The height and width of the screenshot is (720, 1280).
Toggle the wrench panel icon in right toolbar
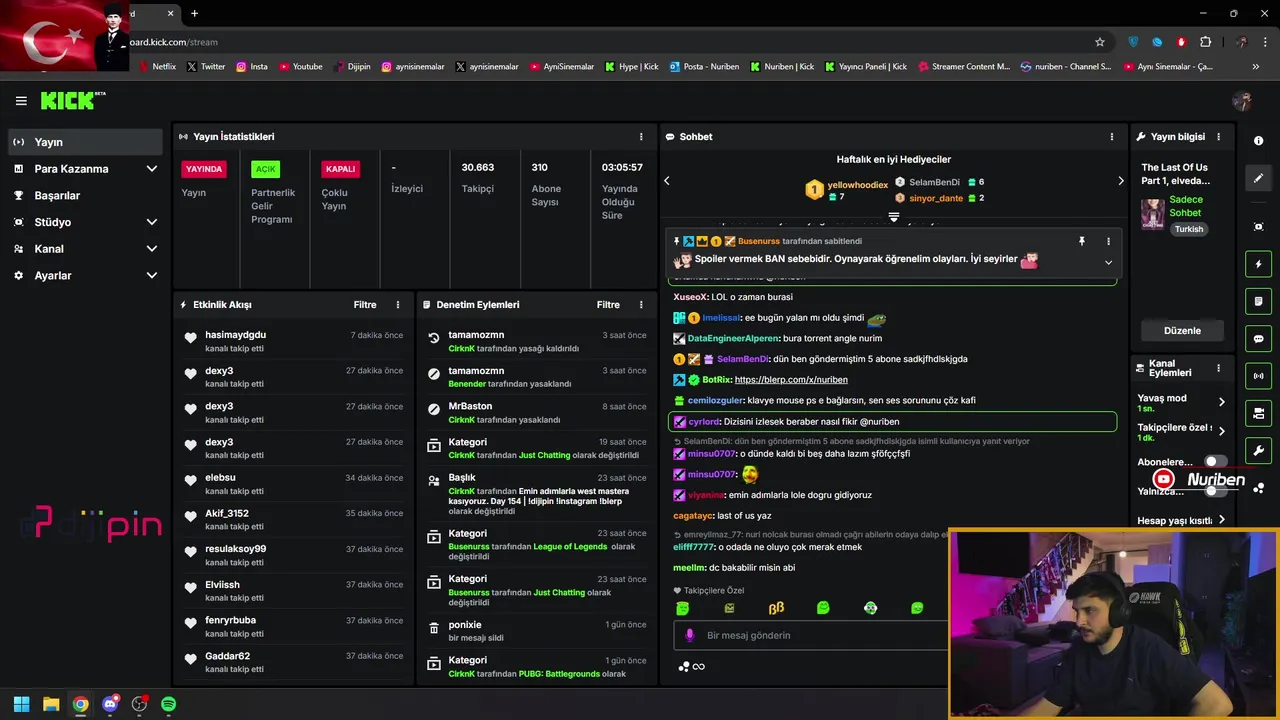click(x=1258, y=450)
